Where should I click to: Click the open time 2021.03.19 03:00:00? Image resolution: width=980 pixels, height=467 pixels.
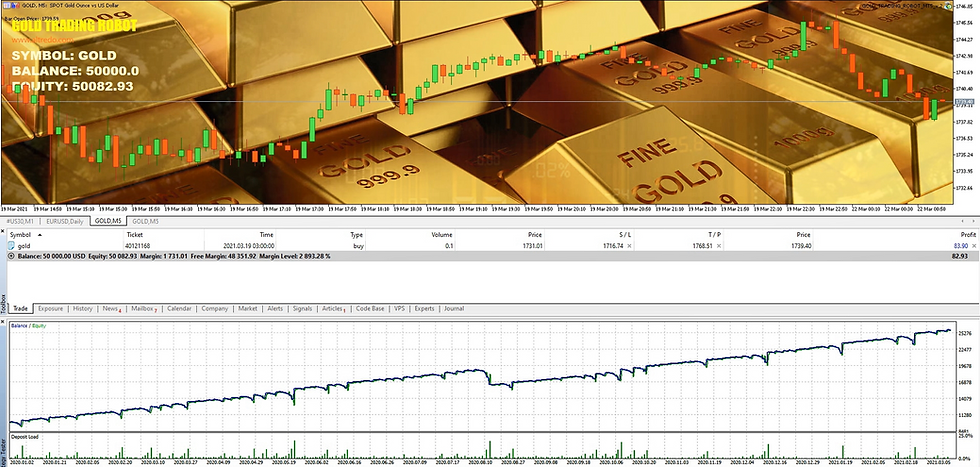pos(249,246)
